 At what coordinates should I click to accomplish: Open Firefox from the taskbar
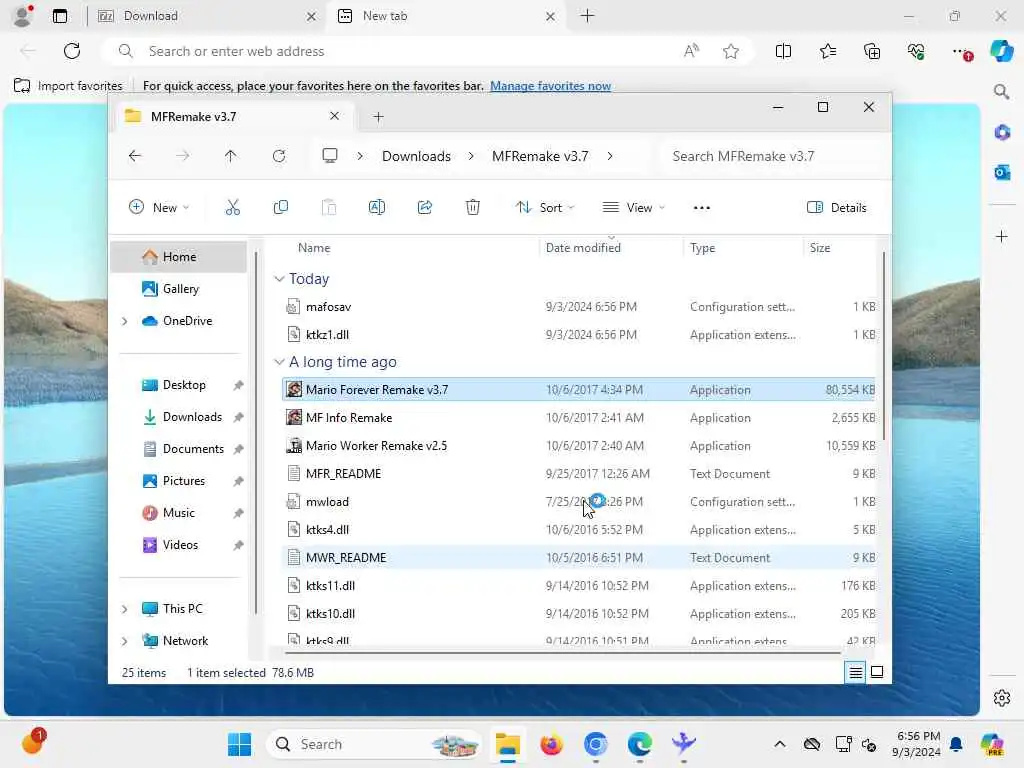(551, 744)
